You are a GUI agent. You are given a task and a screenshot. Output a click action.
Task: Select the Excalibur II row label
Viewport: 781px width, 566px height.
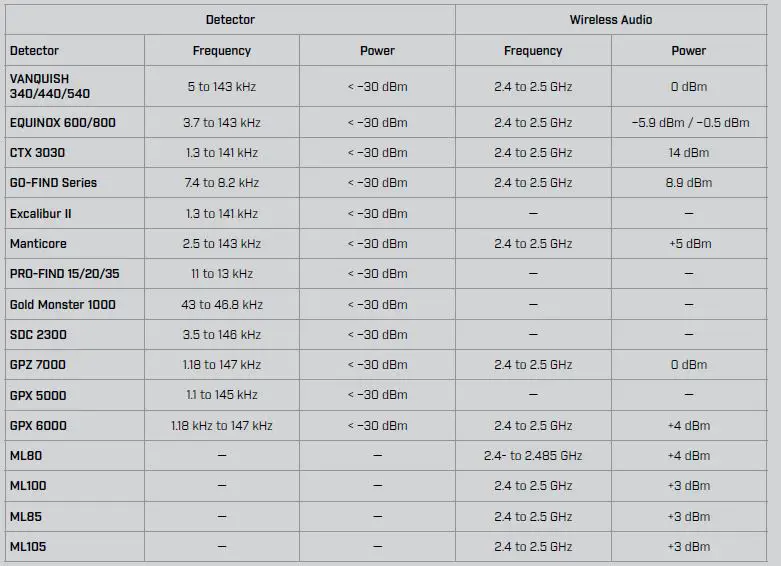coord(41,214)
